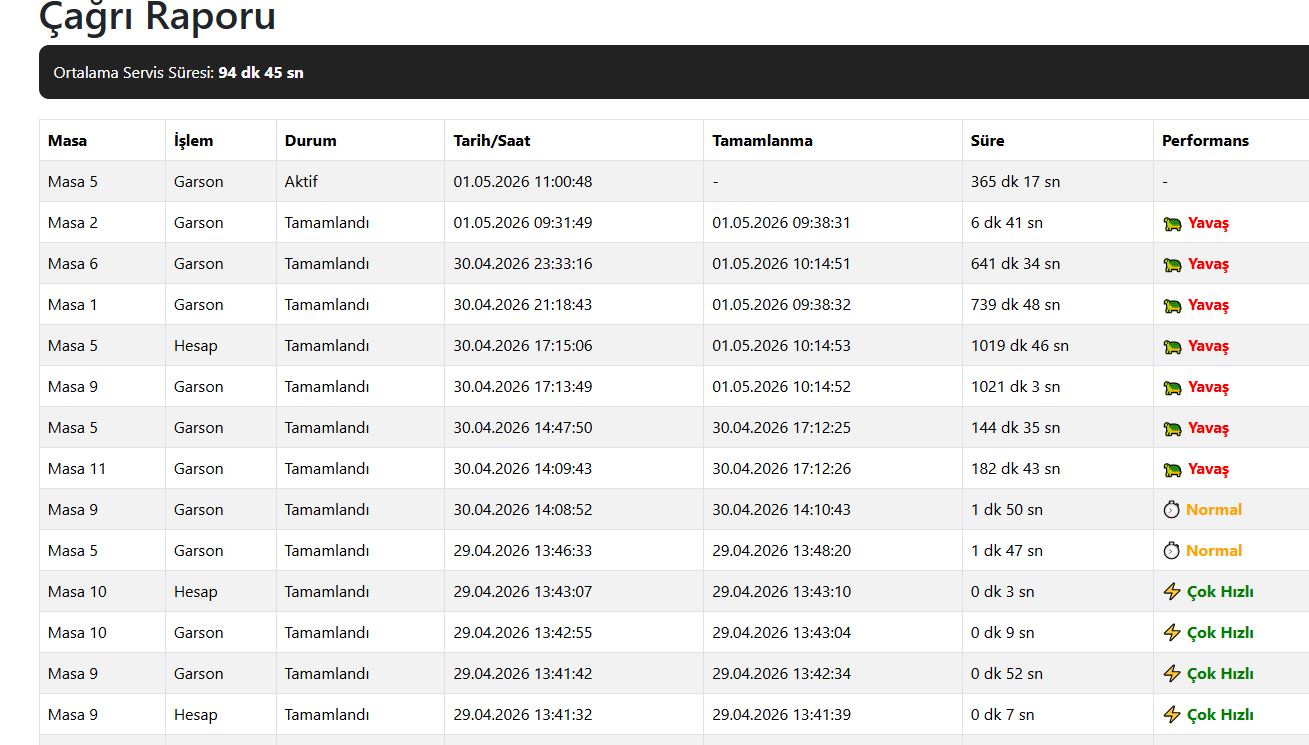Click the duration 1021 dk 3 sn
Viewport: 1309px width, 745px height.
[x=1015, y=387]
